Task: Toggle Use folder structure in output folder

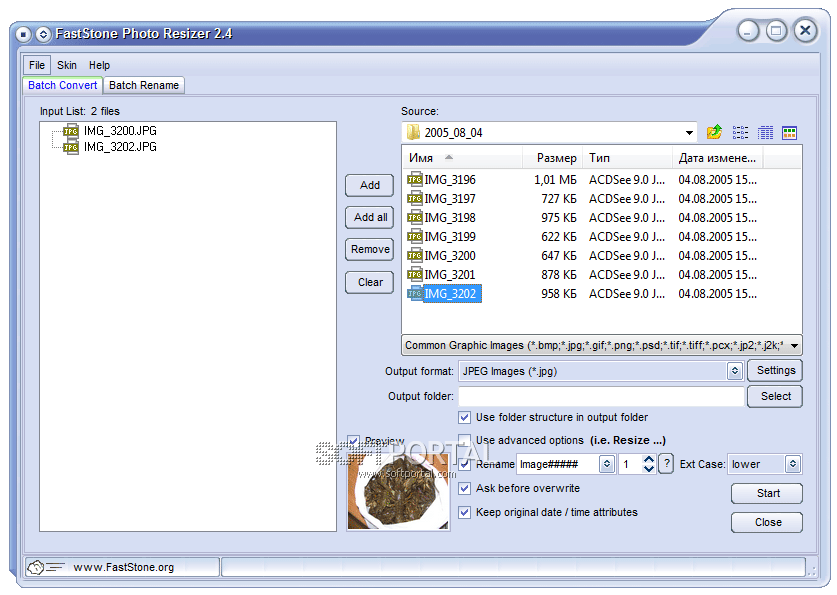Action: [x=464, y=417]
